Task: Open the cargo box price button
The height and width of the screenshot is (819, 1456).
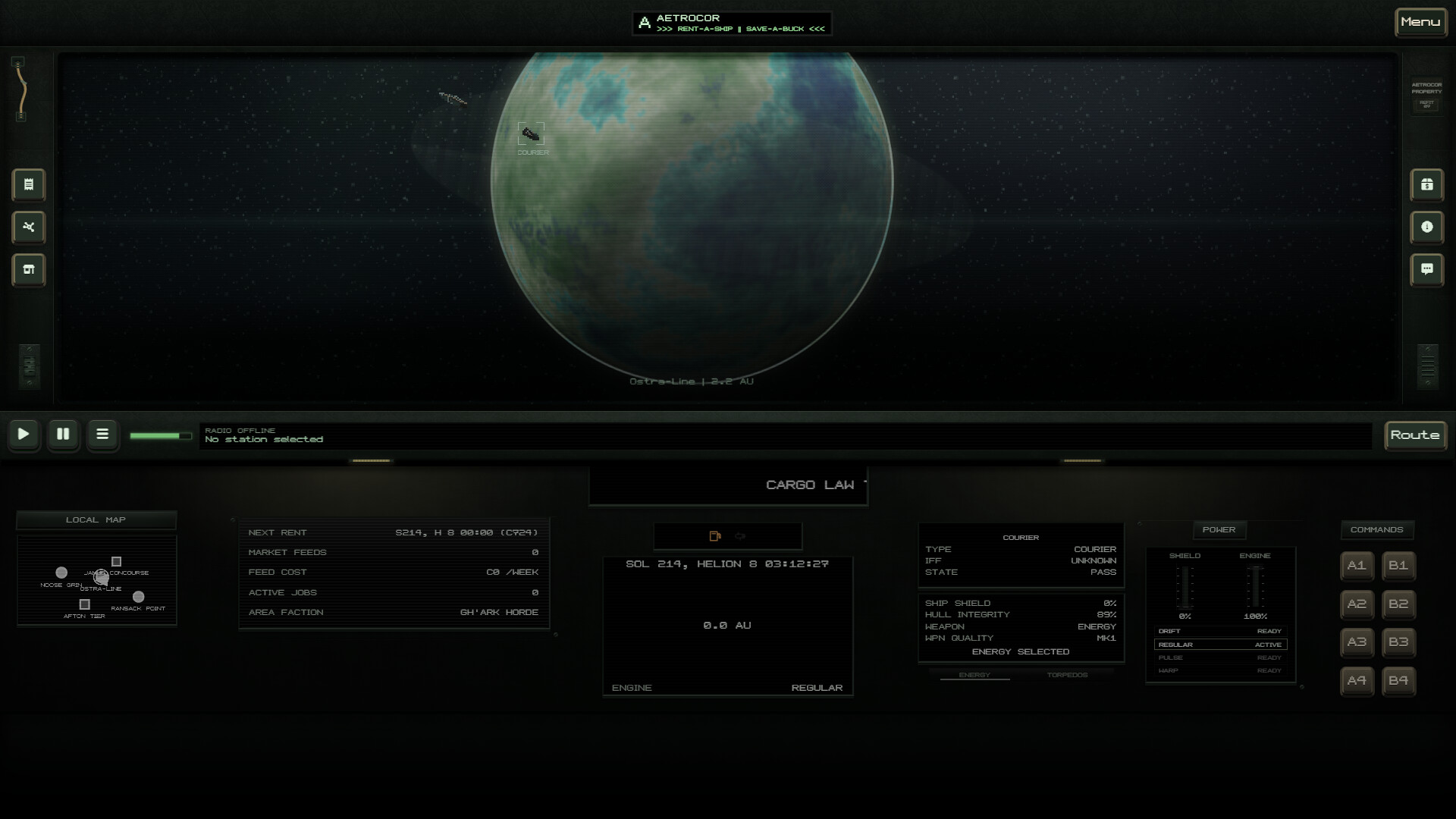Action: pos(1426,184)
